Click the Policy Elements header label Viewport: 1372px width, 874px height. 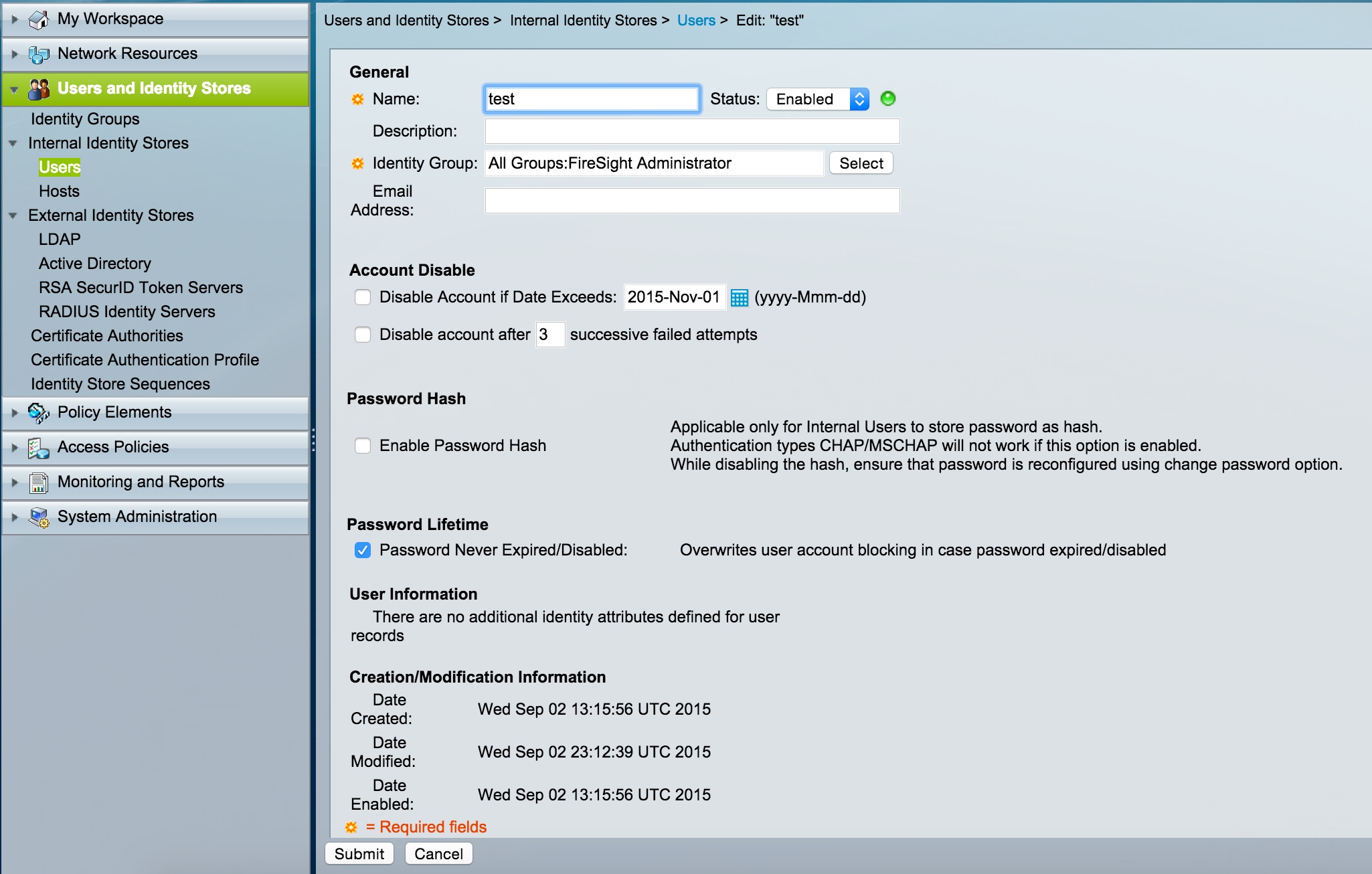click(x=114, y=413)
